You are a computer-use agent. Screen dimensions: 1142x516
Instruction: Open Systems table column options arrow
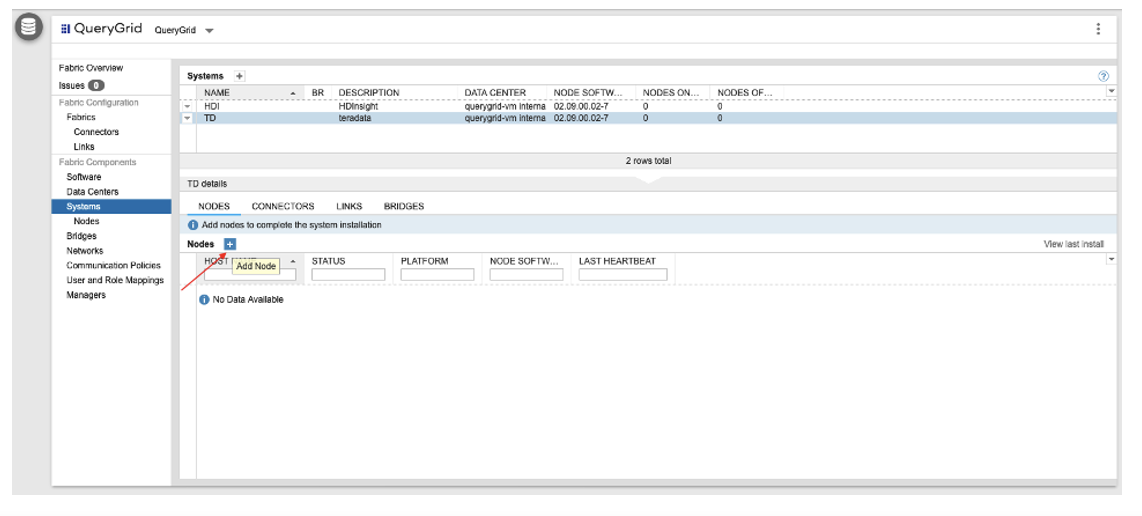click(1111, 91)
